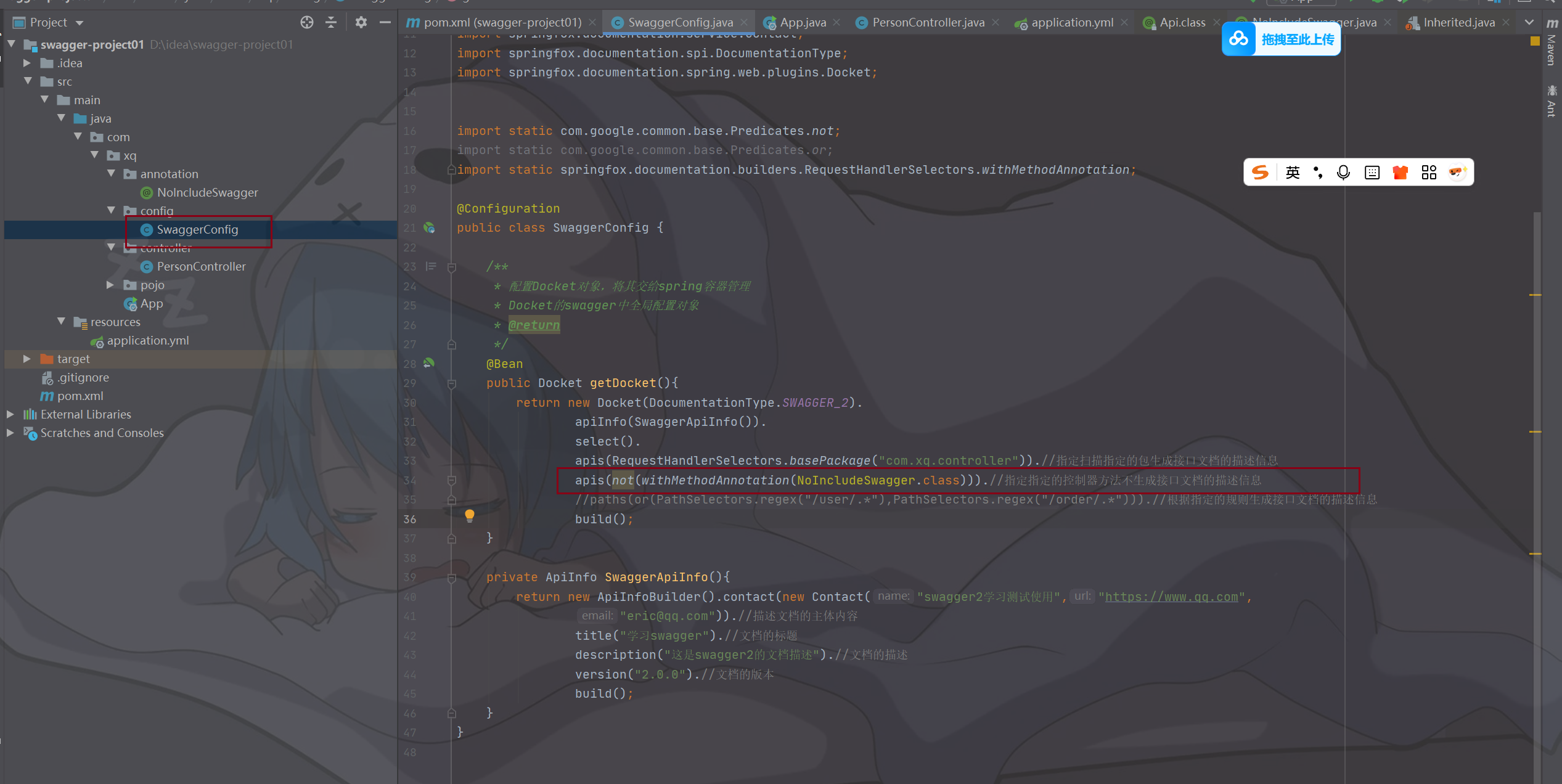Open the Sogou toolbox grid icon
The image size is (1562, 784).
[1429, 173]
